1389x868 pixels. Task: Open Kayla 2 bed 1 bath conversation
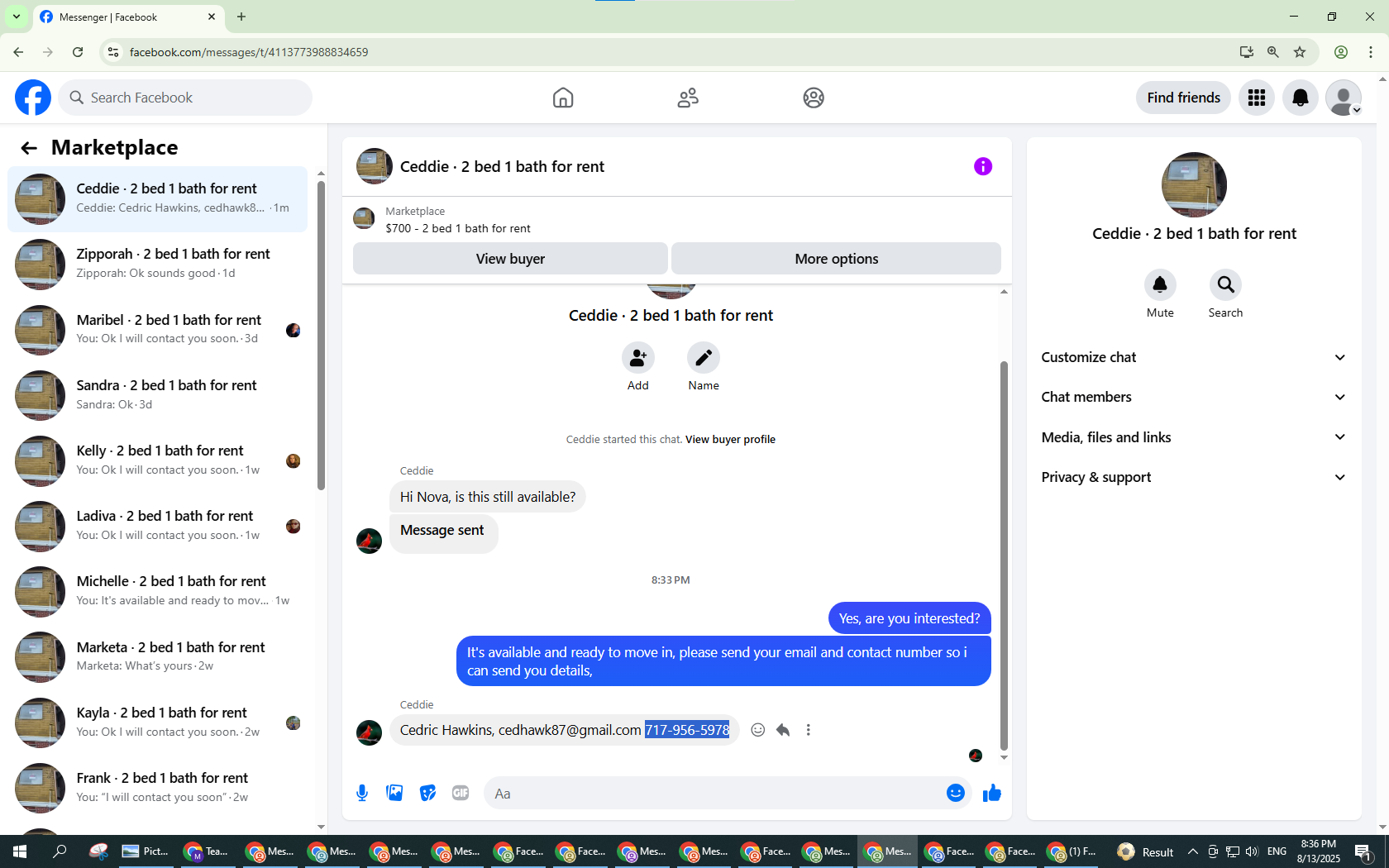157,722
